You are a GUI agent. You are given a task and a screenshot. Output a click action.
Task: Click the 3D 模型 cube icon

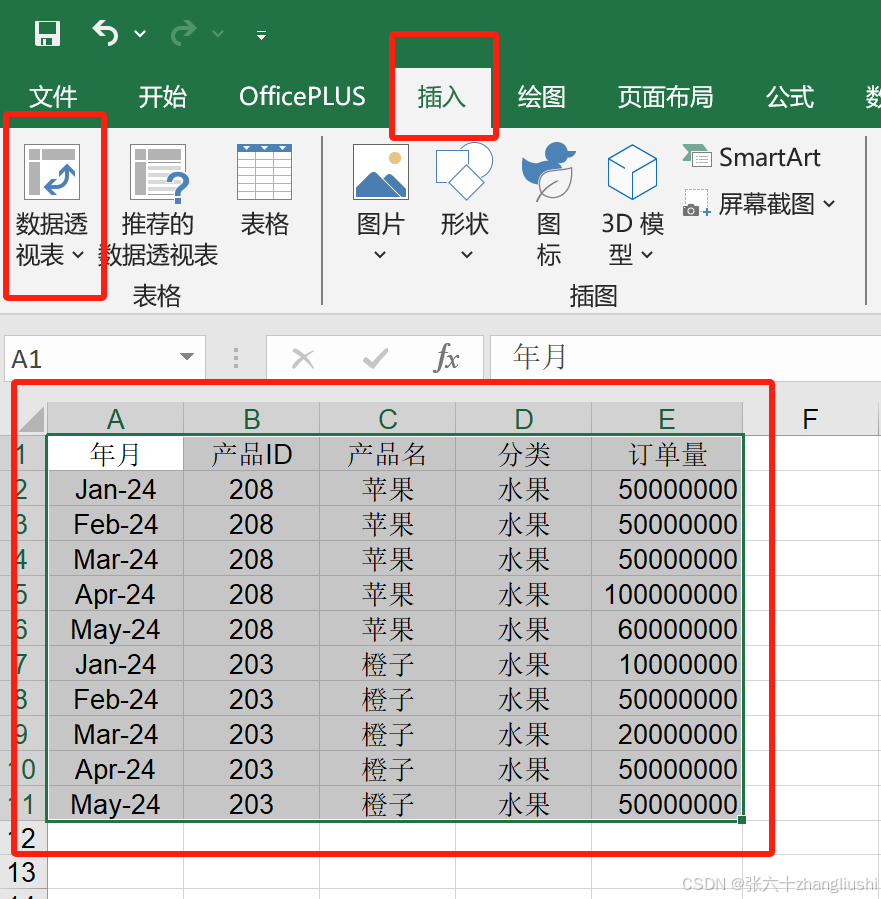coord(632,172)
